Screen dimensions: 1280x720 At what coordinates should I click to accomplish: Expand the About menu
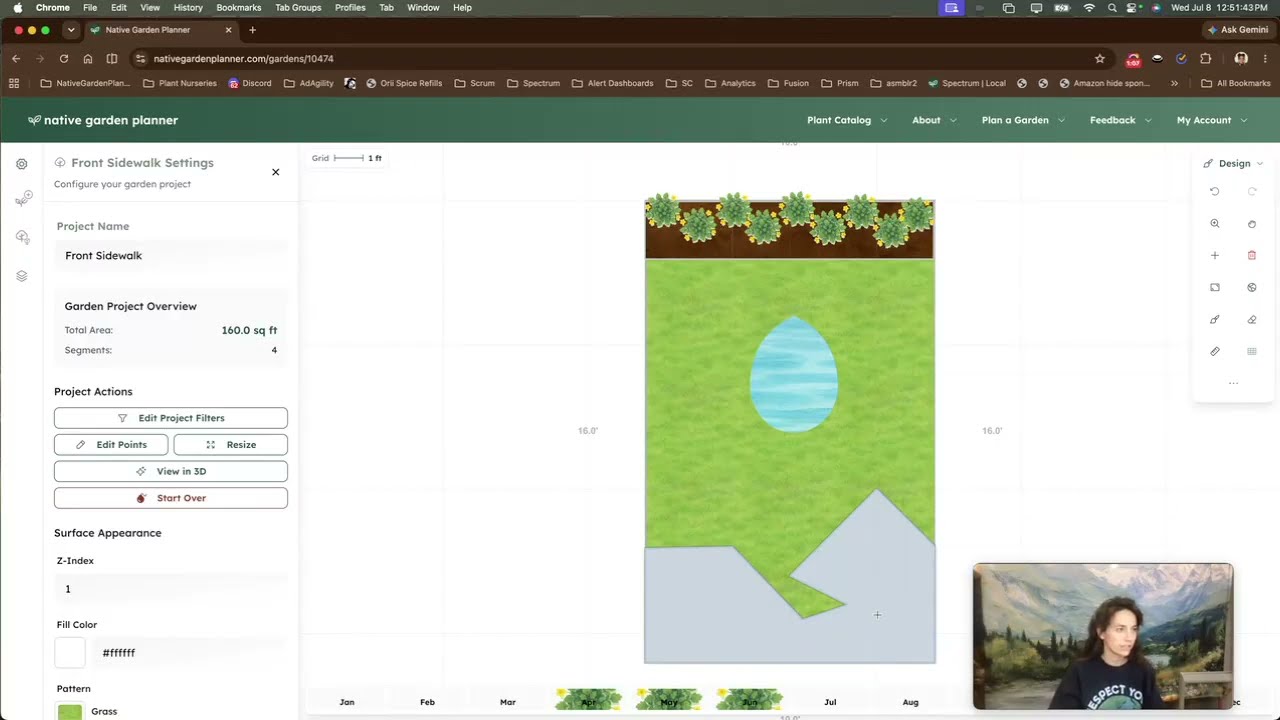tap(934, 120)
